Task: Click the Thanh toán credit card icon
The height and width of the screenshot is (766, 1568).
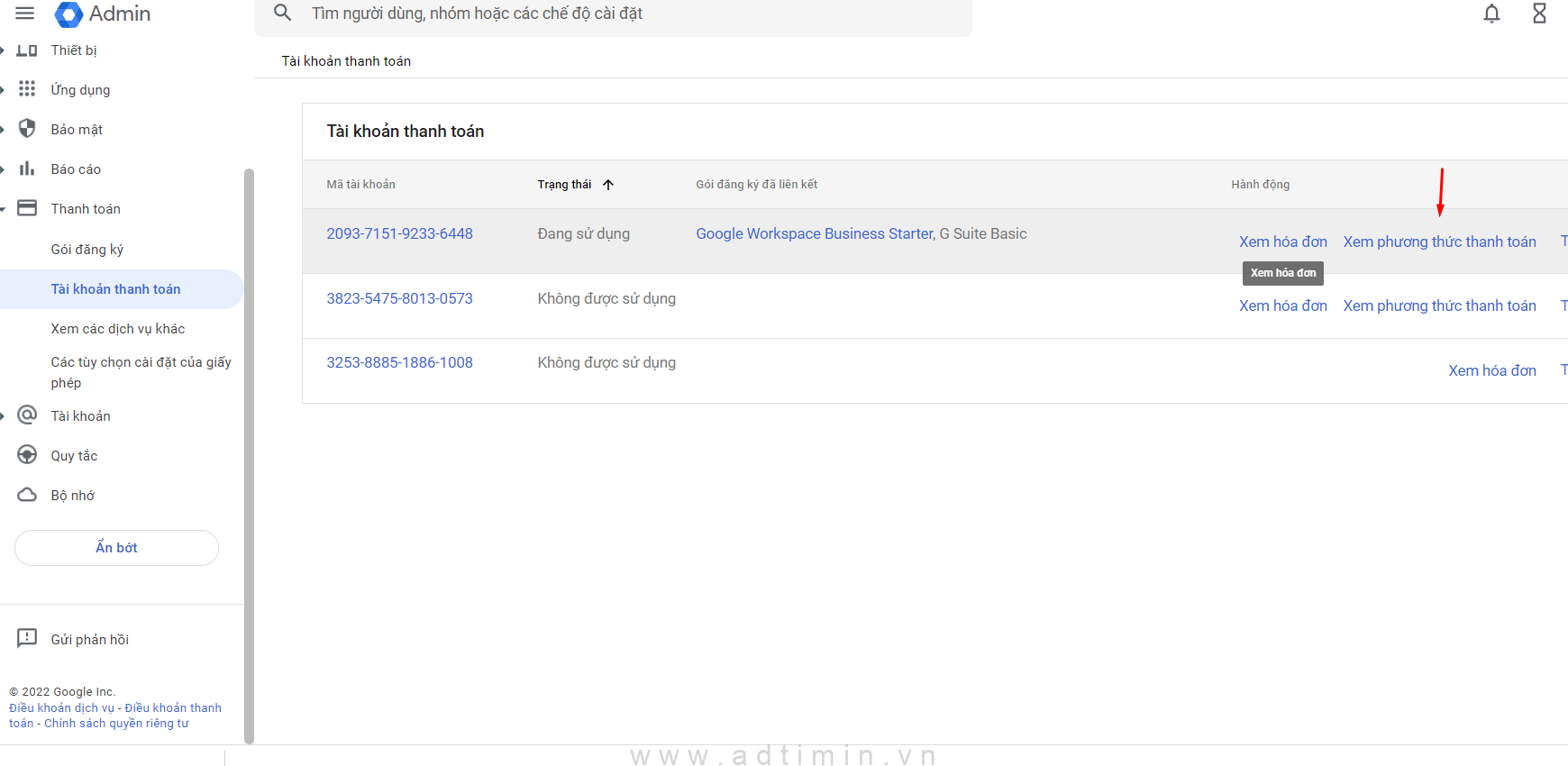Action: (27, 208)
